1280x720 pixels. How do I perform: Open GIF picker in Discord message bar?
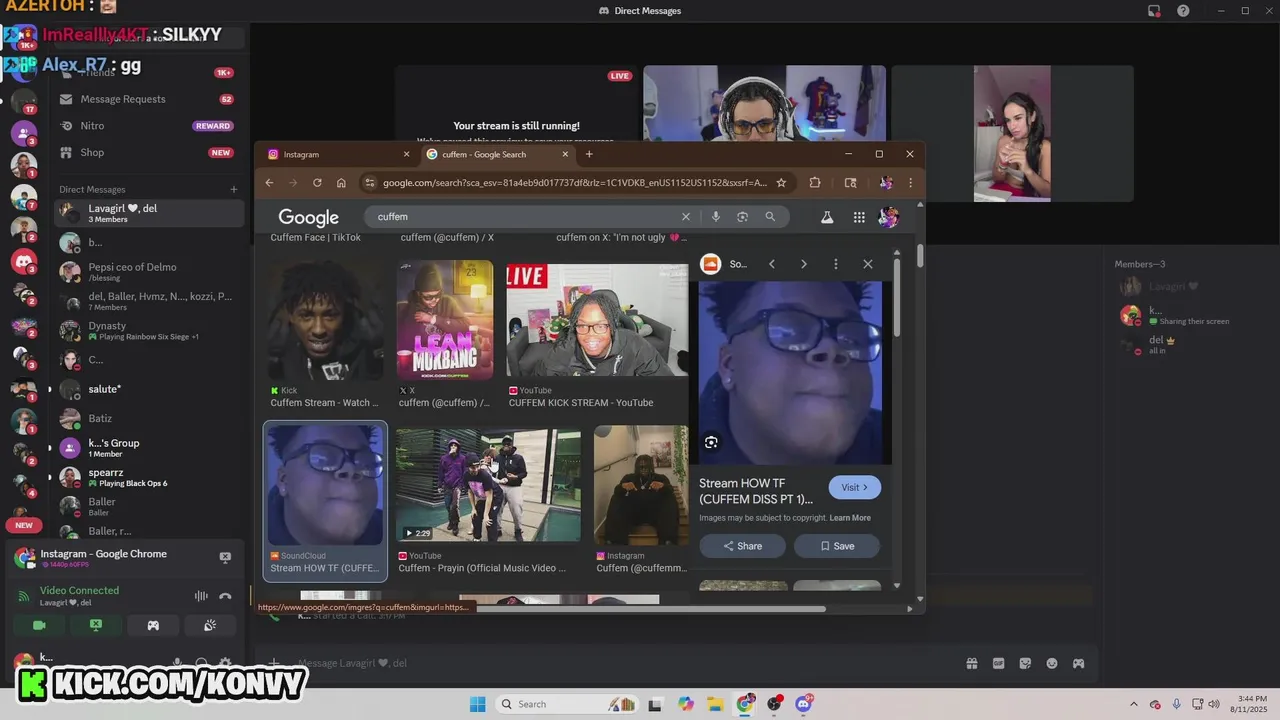pyautogui.click(x=998, y=663)
